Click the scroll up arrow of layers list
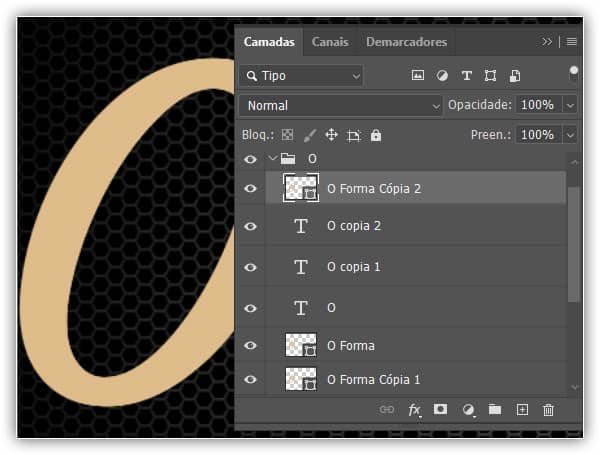Image resolution: width=600 pixels, height=455 pixels. (x=574, y=162)
